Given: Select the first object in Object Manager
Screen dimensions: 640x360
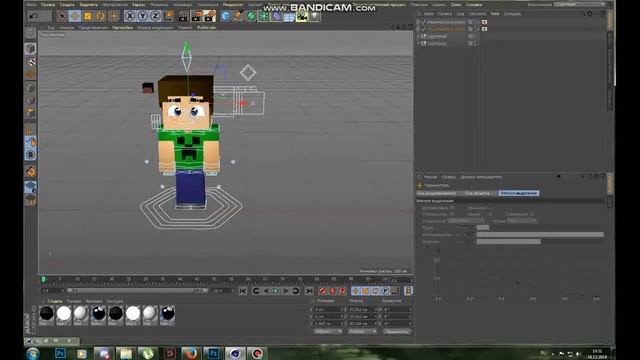Looking at the screenshot, I should coord(446,22).
